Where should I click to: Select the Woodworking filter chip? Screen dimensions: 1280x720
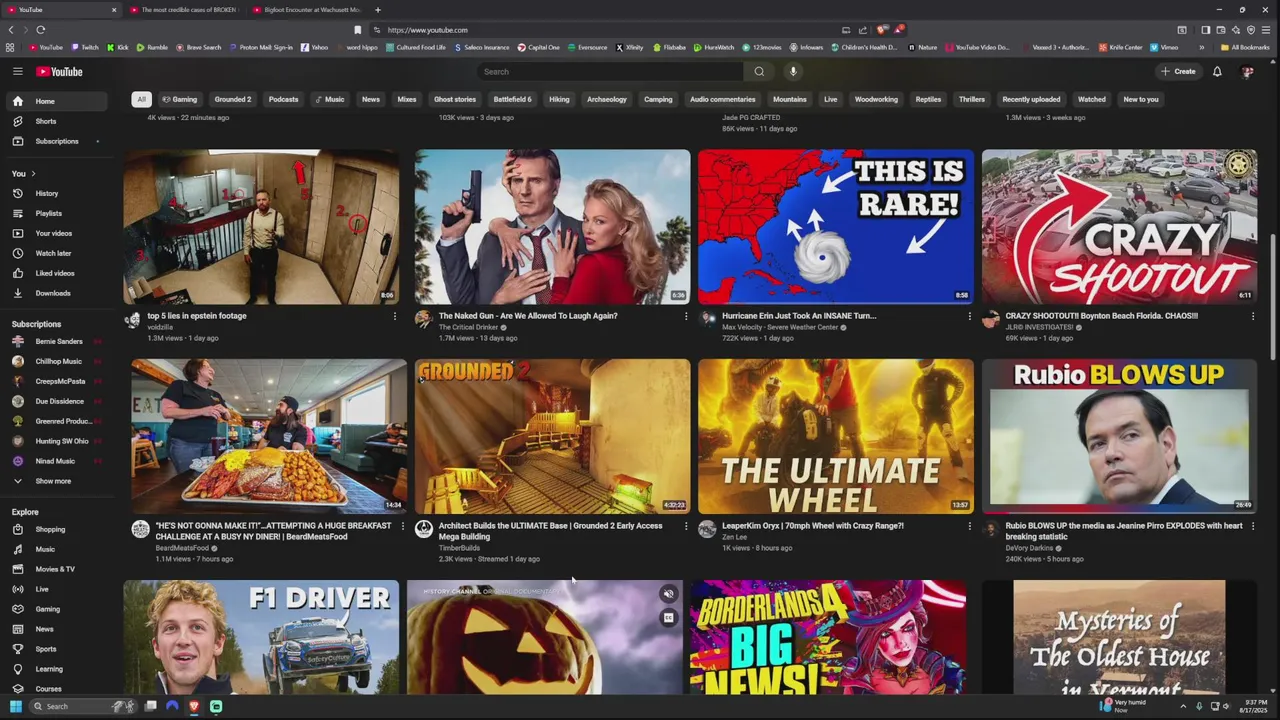(876, 99)
